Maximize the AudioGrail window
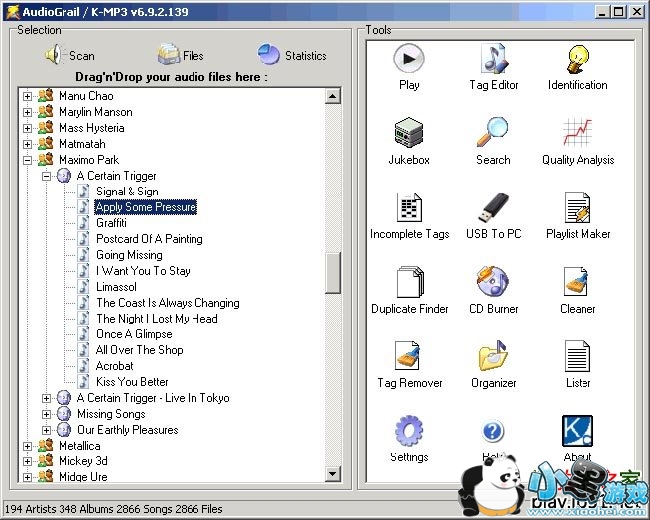Screen dimensions: 650x520 coord(618,11)
